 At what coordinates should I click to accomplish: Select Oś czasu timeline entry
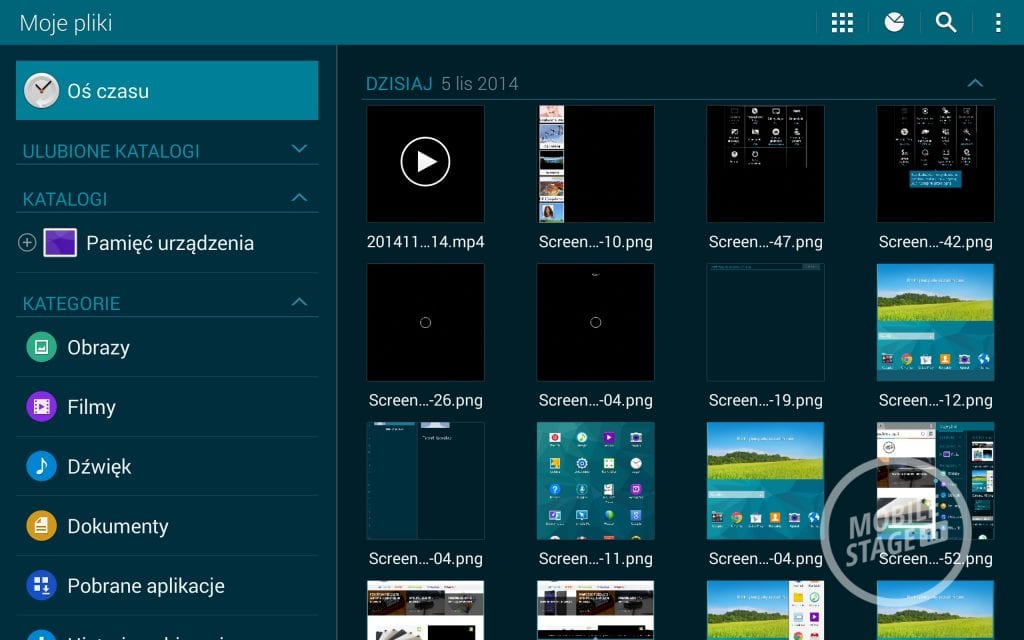coord(167,91)
